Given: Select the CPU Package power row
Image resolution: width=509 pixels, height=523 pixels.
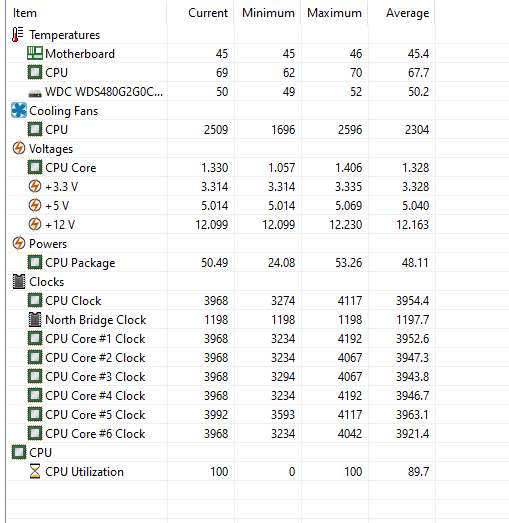Looking at the screenshot, I should point(221,263).
